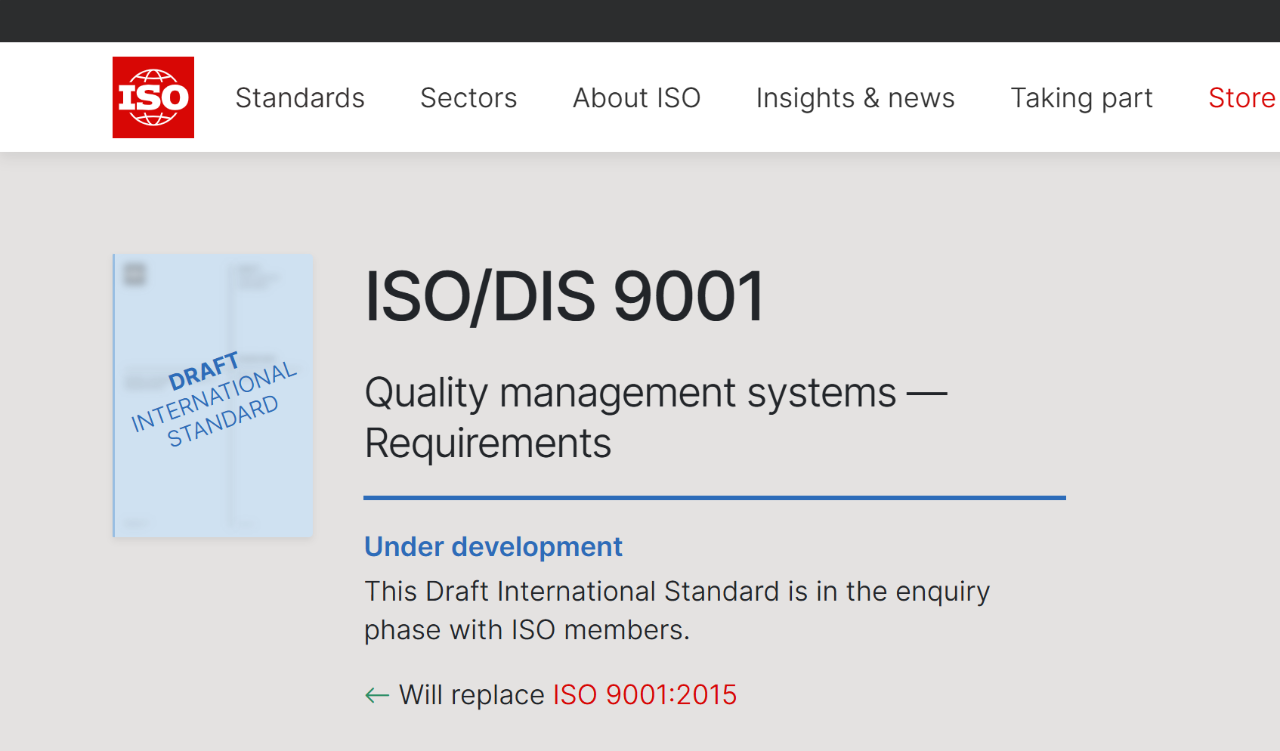
Task: Expand the Insights & news navigation item
Action: click(x=855, y=98)
